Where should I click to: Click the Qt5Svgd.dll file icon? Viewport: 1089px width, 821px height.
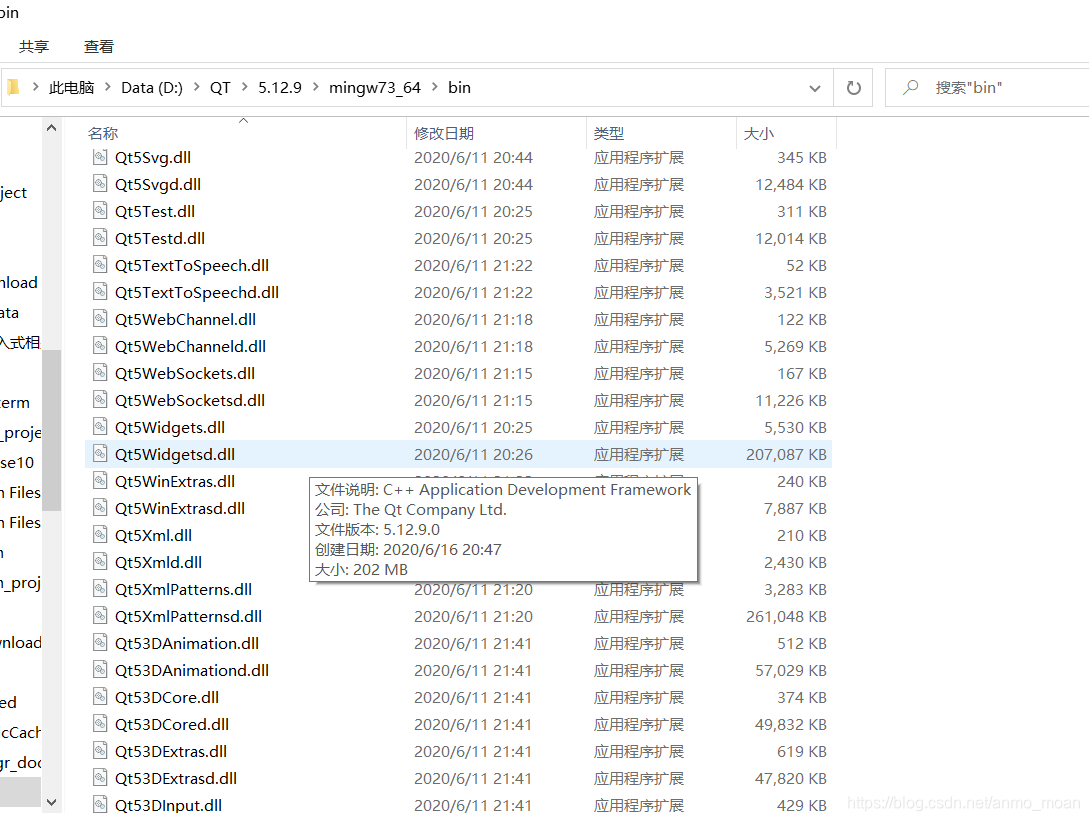point(100,184)
